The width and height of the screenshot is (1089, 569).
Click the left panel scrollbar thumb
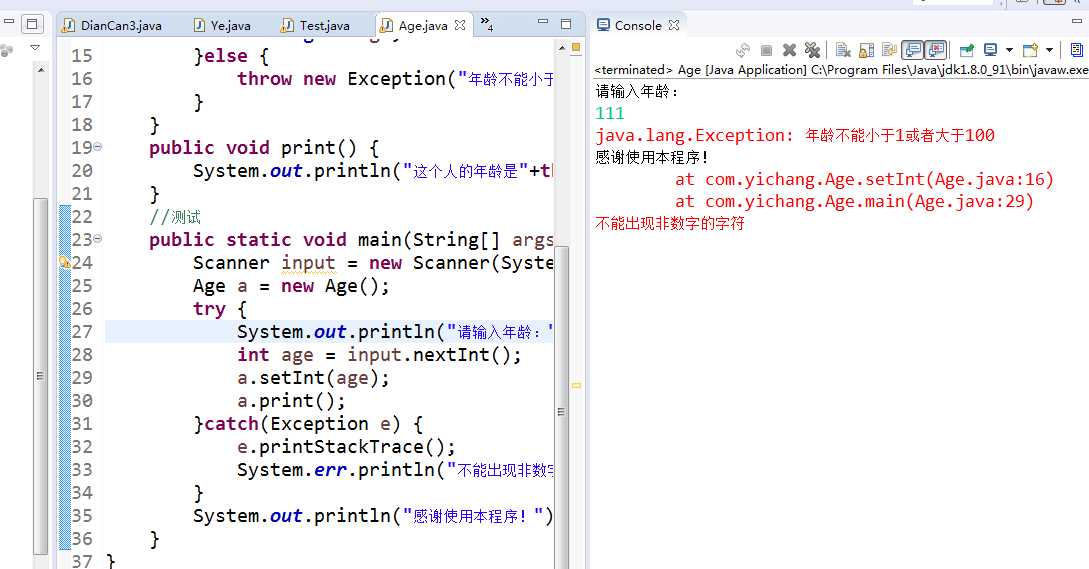pyautogui.click(x=40, y=375)
